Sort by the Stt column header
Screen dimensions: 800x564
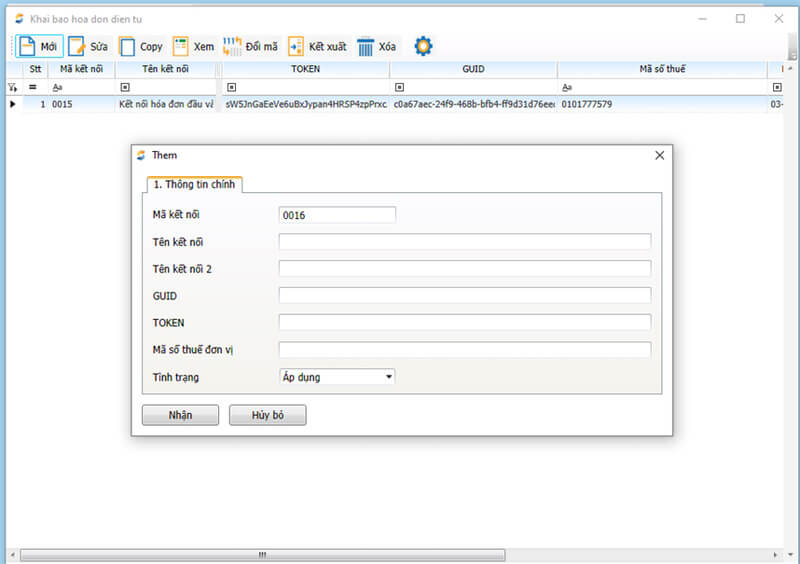35,69
